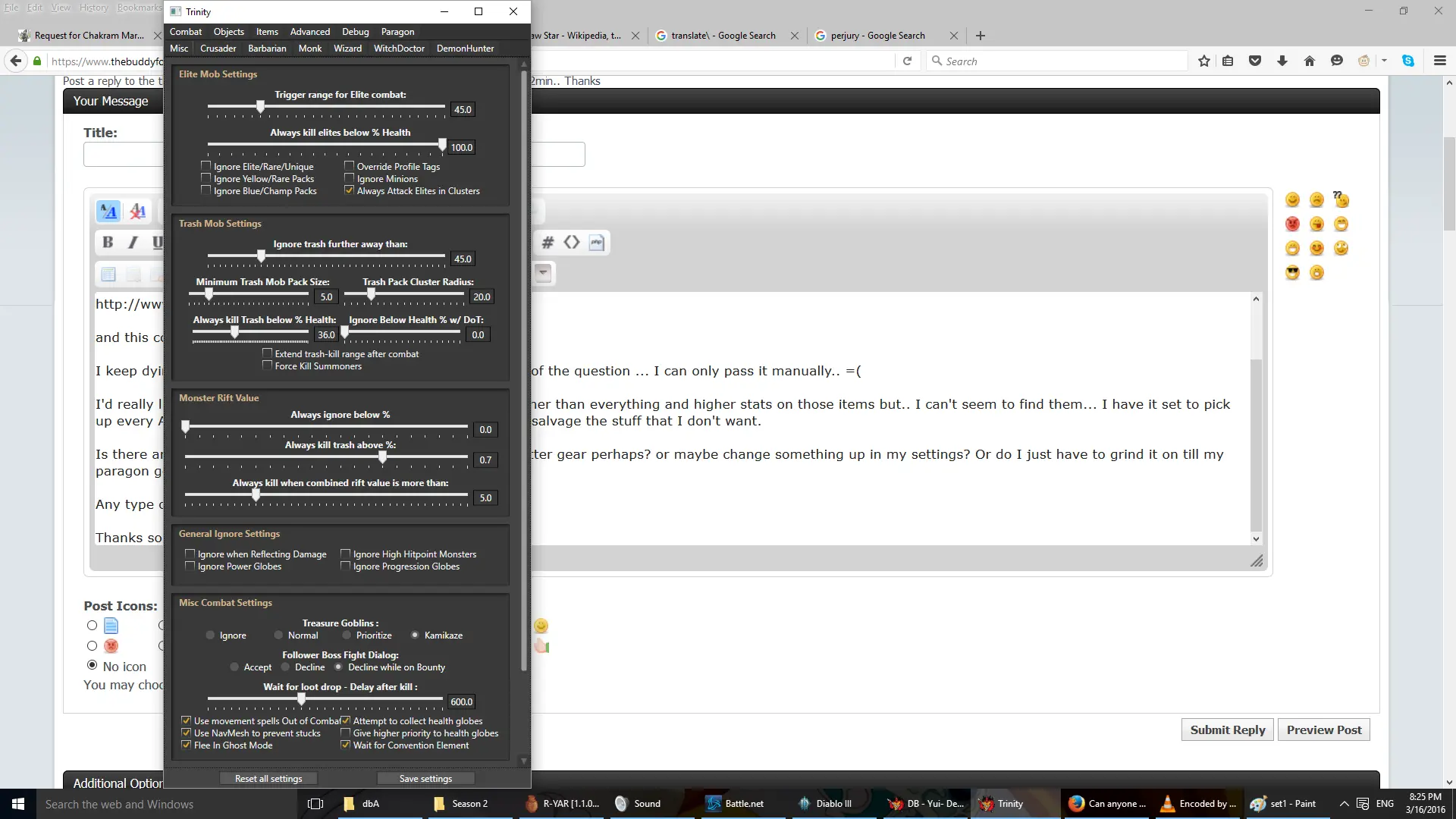The image size is (1456, 819).
Task: Uncheck Always Attack Elites in Clusters
Action: pyautogui.click(x=350, y=190)
